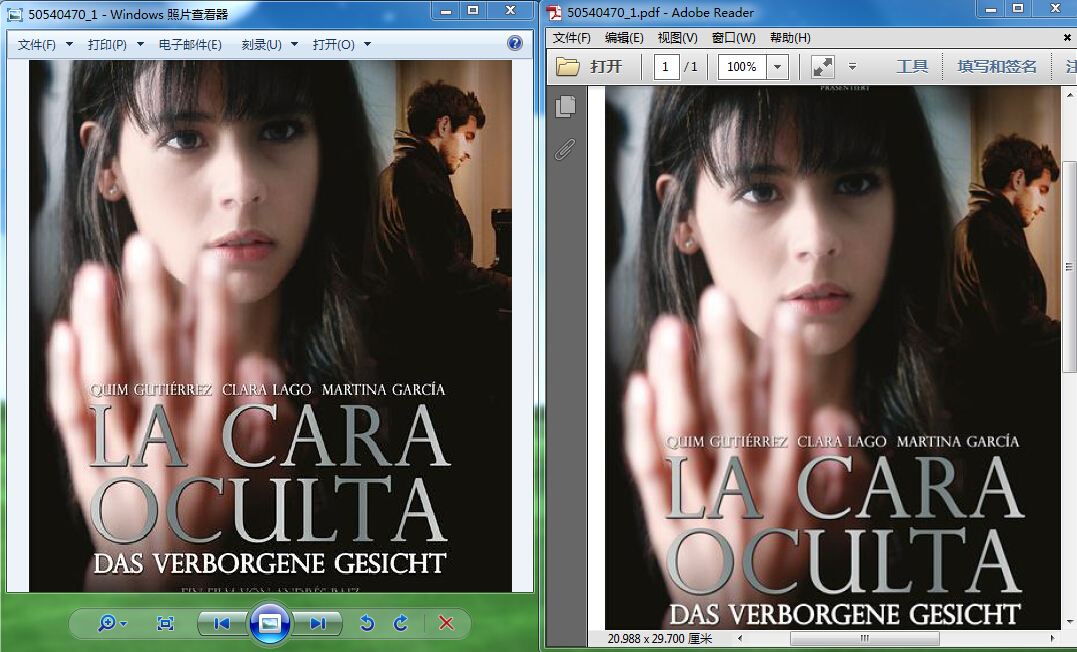Click the 打开 label in the Adobe Reader toolbar

click(x=606, y=67)
